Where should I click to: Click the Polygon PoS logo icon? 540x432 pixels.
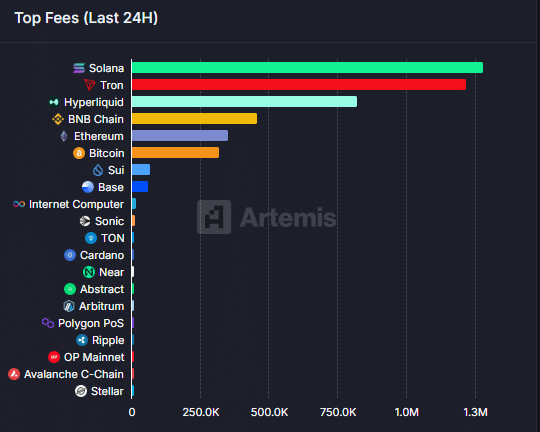pyautogui.click(x=48, y=323)
